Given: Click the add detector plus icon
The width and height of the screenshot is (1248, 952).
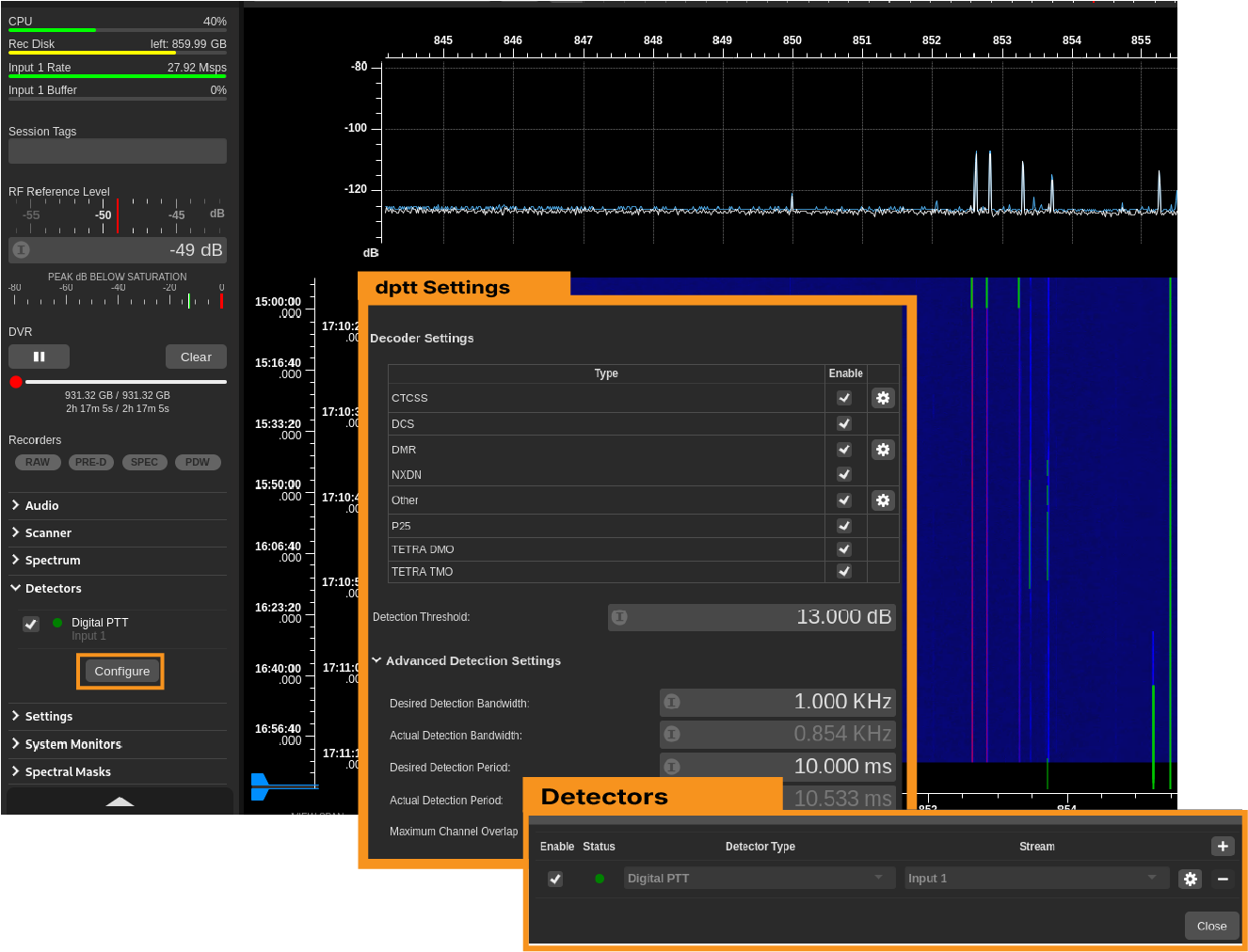Looking at the screenshot, I should [x=1223, y=846].
